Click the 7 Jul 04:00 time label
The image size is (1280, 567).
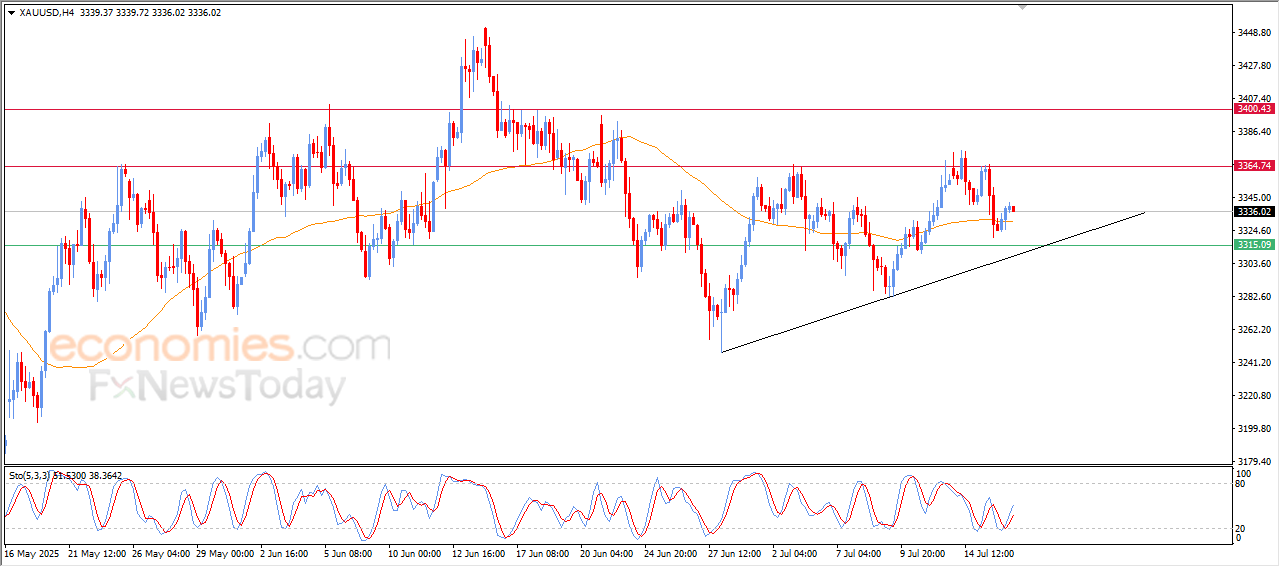pyautogui.click(x=859, y=553)
